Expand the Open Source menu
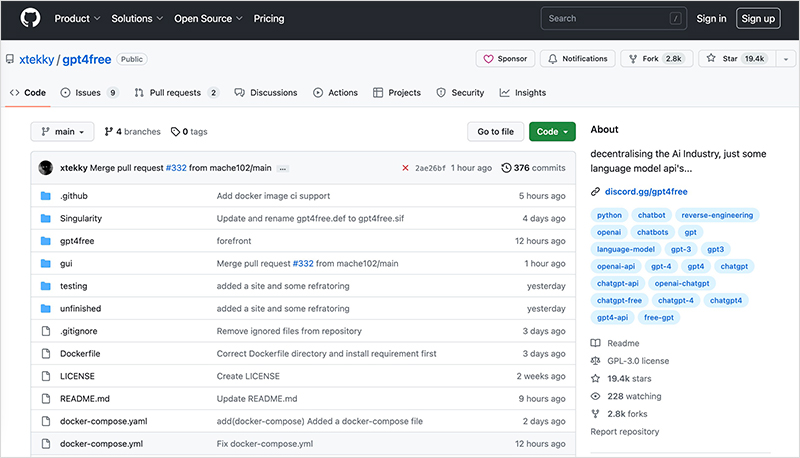This screenshot has width=800, height=458. tap(208, 18)
